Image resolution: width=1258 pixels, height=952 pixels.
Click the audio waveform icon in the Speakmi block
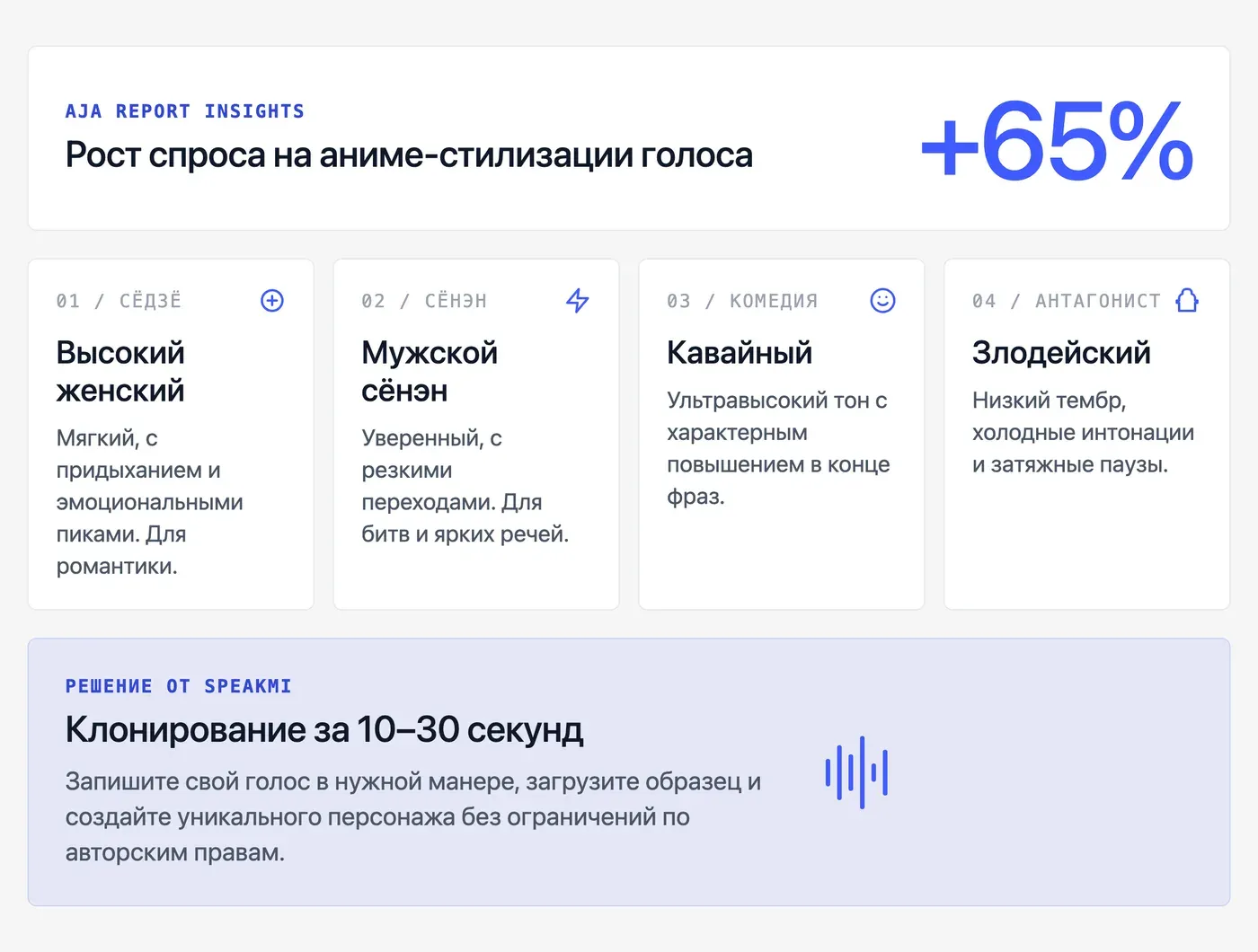coord(857,772)
